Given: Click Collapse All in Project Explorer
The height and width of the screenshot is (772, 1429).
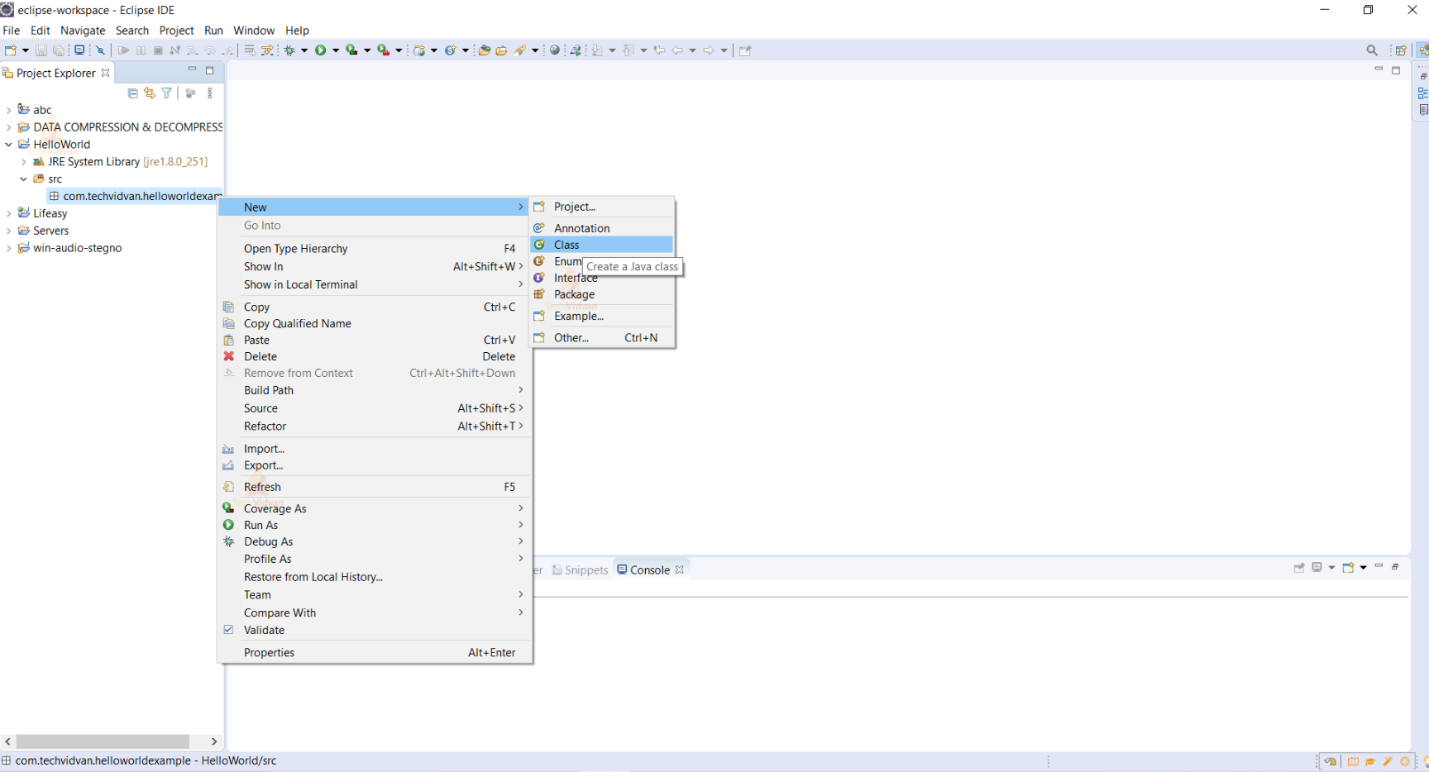Looking at the screenshot, I should pos(133,93).
